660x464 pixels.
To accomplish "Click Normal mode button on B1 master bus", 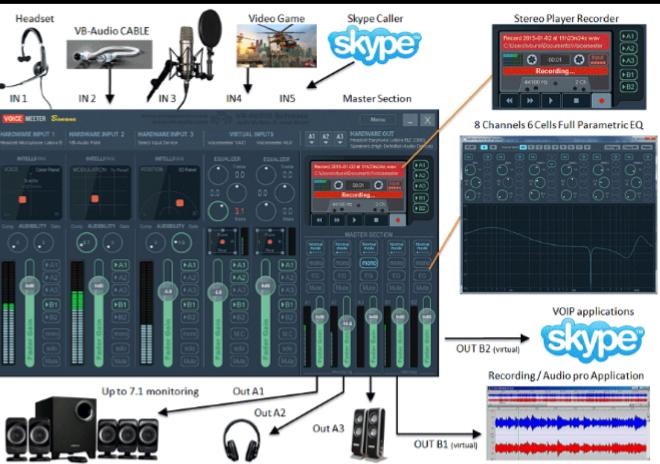I will click(x=396, y=247).
